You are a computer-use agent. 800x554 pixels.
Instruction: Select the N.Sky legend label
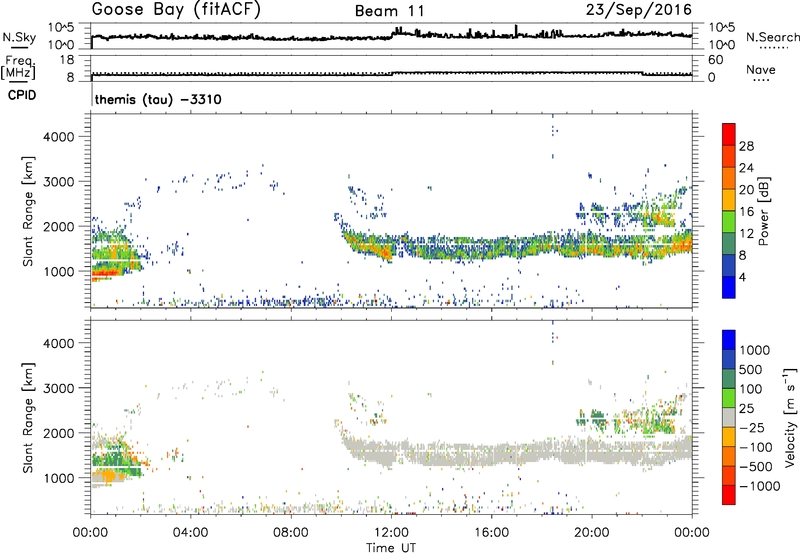[x=19, y=37]
